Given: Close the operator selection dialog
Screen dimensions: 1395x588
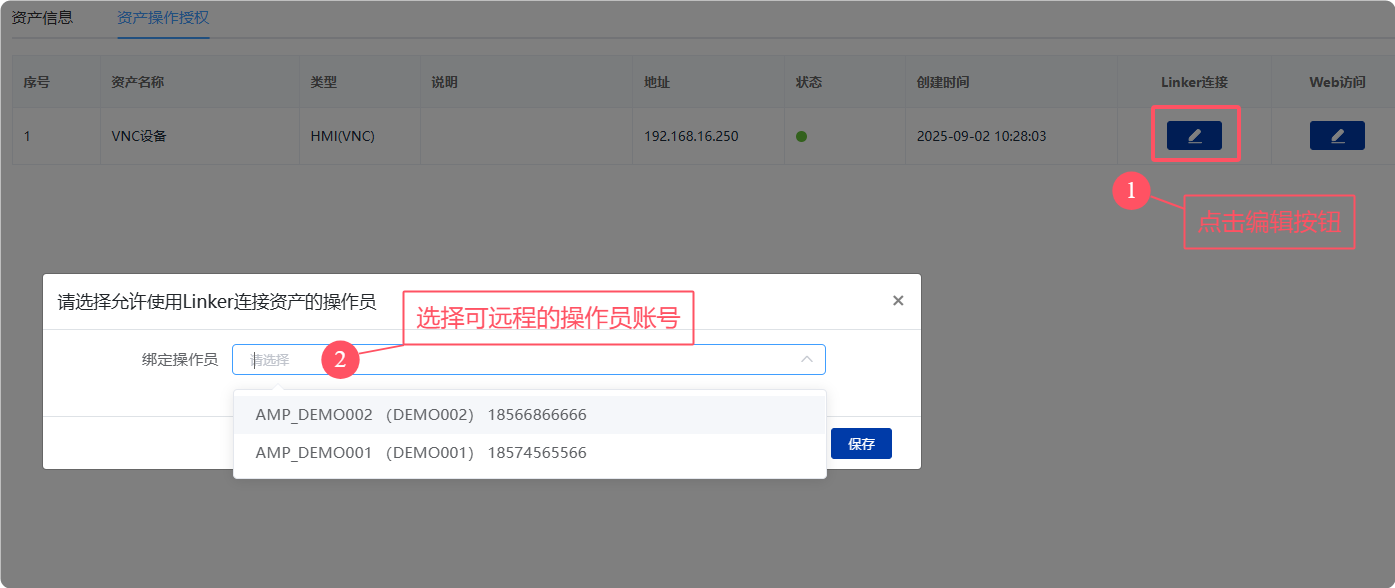Looking at the screenshot, I should [x=897, y=301].
